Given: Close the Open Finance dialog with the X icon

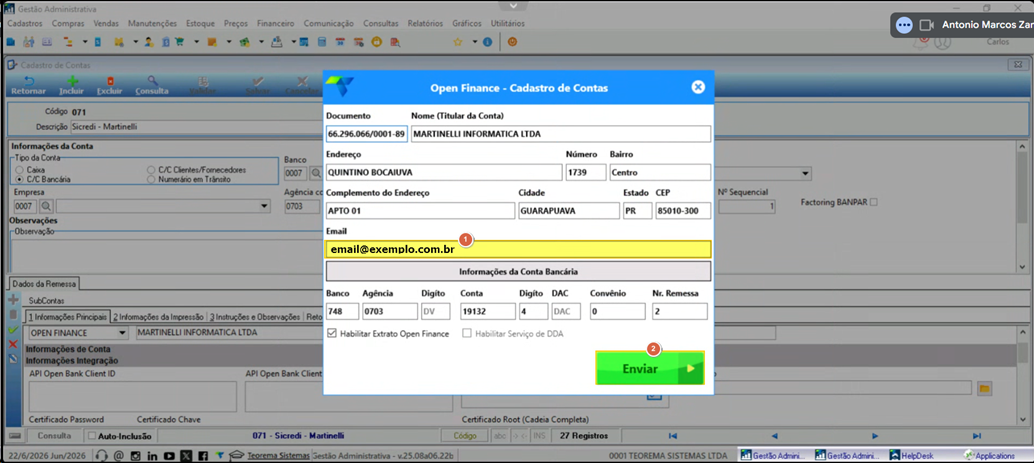Looking at the screenshot, I should tap(698, 87).
